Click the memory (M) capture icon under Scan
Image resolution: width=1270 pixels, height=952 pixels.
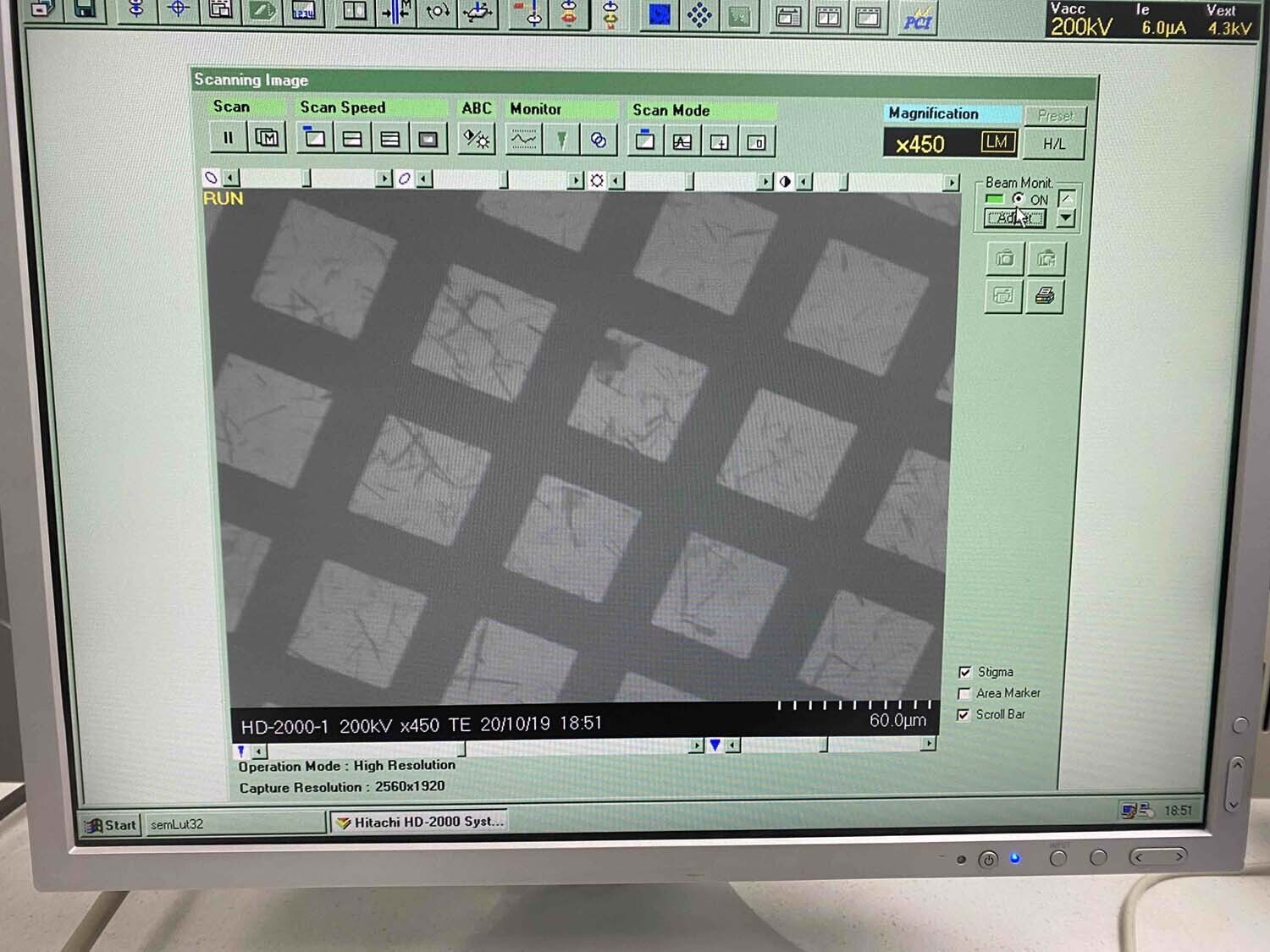coord(267,137)
